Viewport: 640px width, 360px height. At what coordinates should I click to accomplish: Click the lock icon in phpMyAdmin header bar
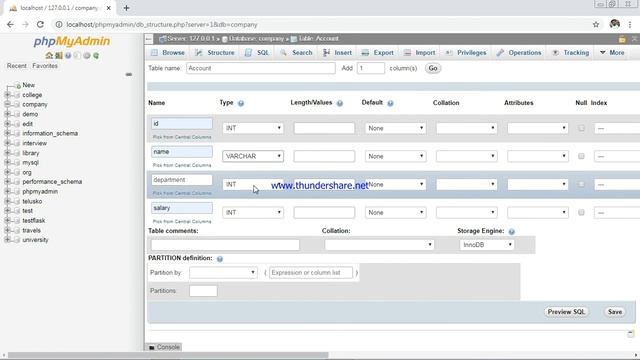coord(622,39)
